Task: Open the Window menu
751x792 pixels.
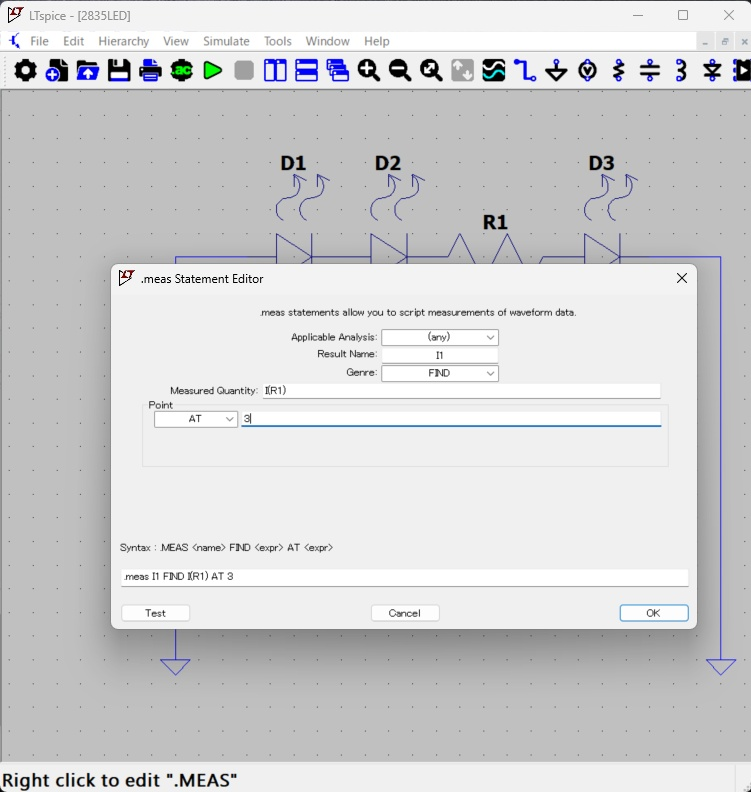Action: pyautogui.click(x=327, y=41)
